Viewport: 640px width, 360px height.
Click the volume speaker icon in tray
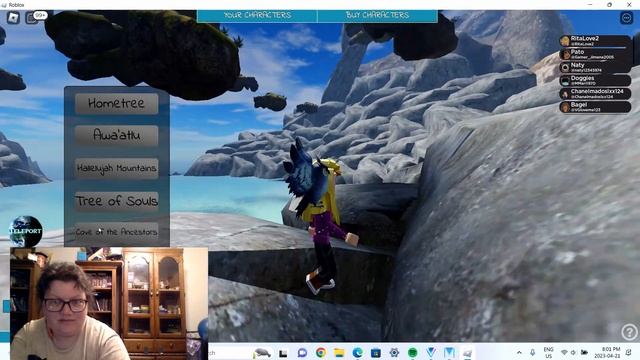coord(573,352)
